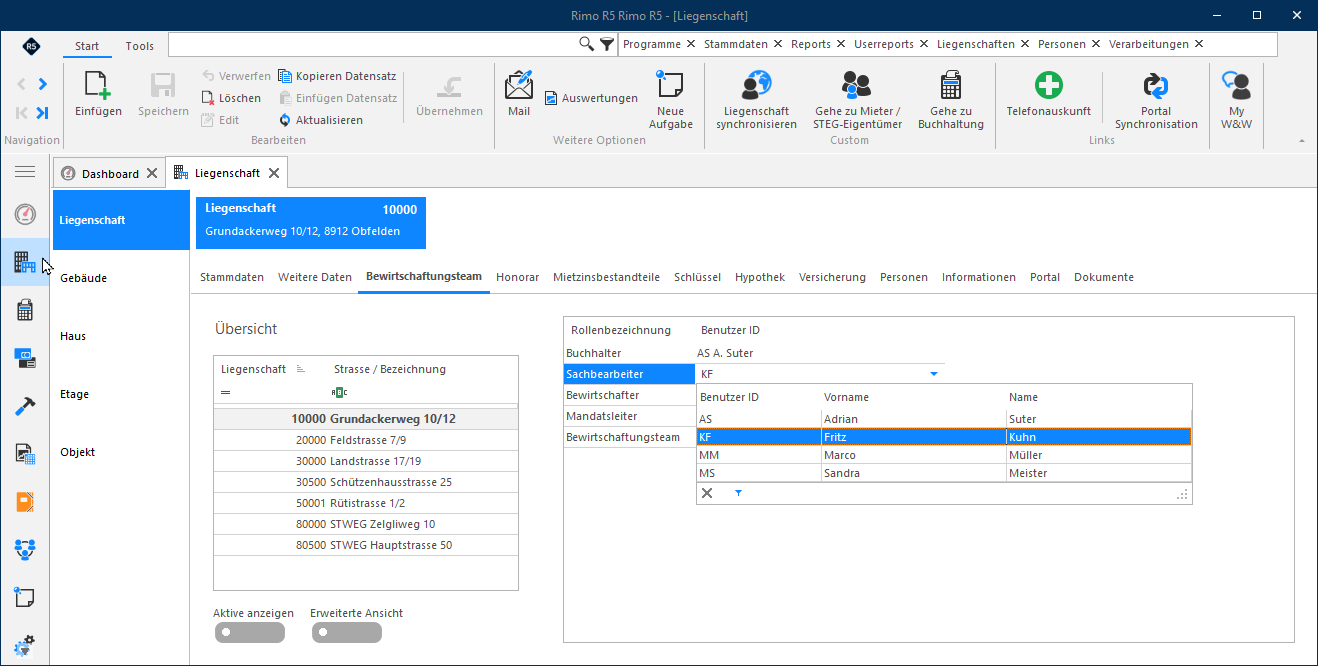Navigate to next record arrow
Viewport: 1318px width, 666px height.
(x=43, y=84)
